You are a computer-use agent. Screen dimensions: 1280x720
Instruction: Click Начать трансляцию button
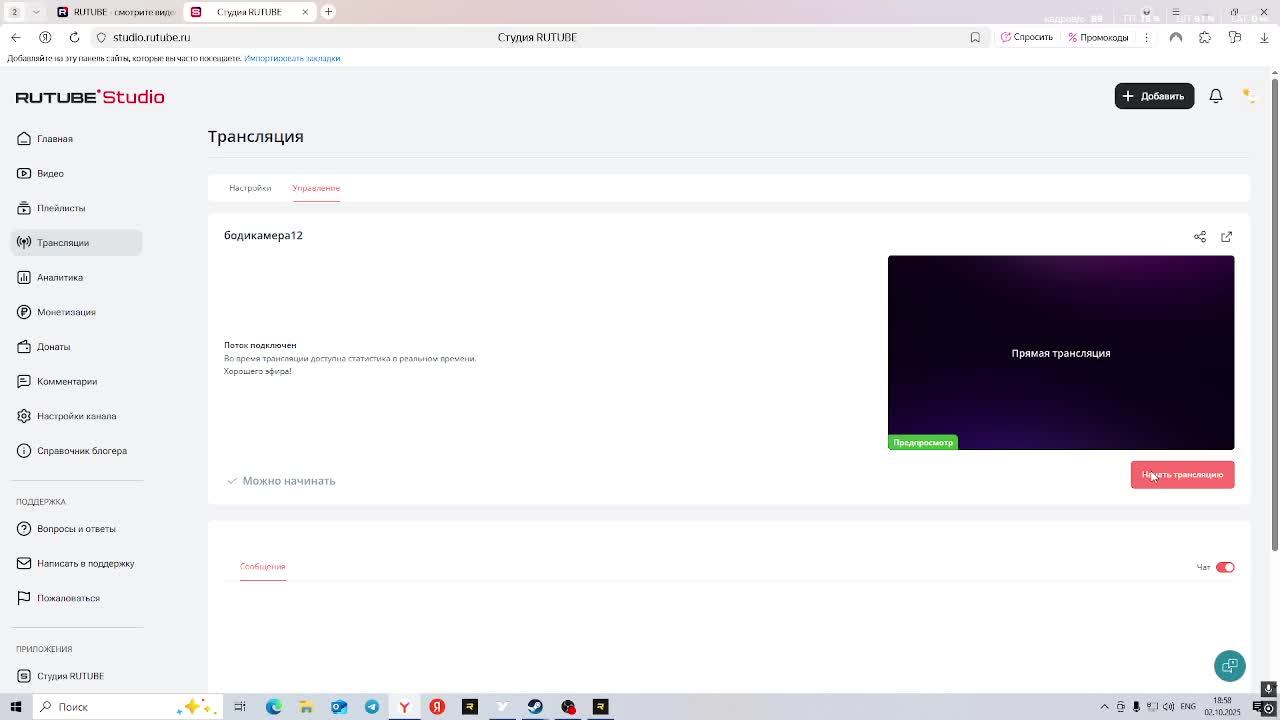pyautogui.click(x=1182, y=475)
